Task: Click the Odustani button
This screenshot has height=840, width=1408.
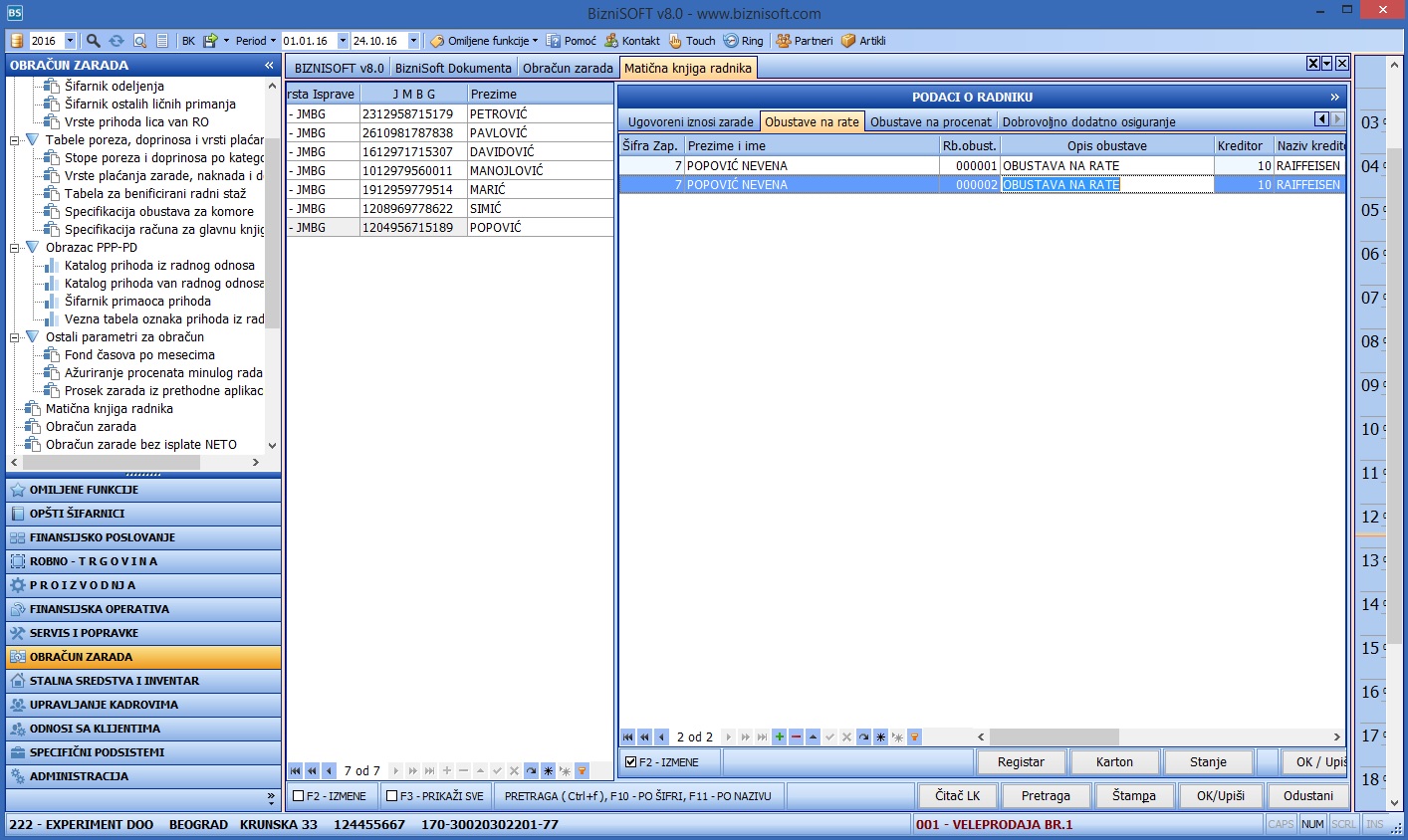Action: pos(1307,796)
